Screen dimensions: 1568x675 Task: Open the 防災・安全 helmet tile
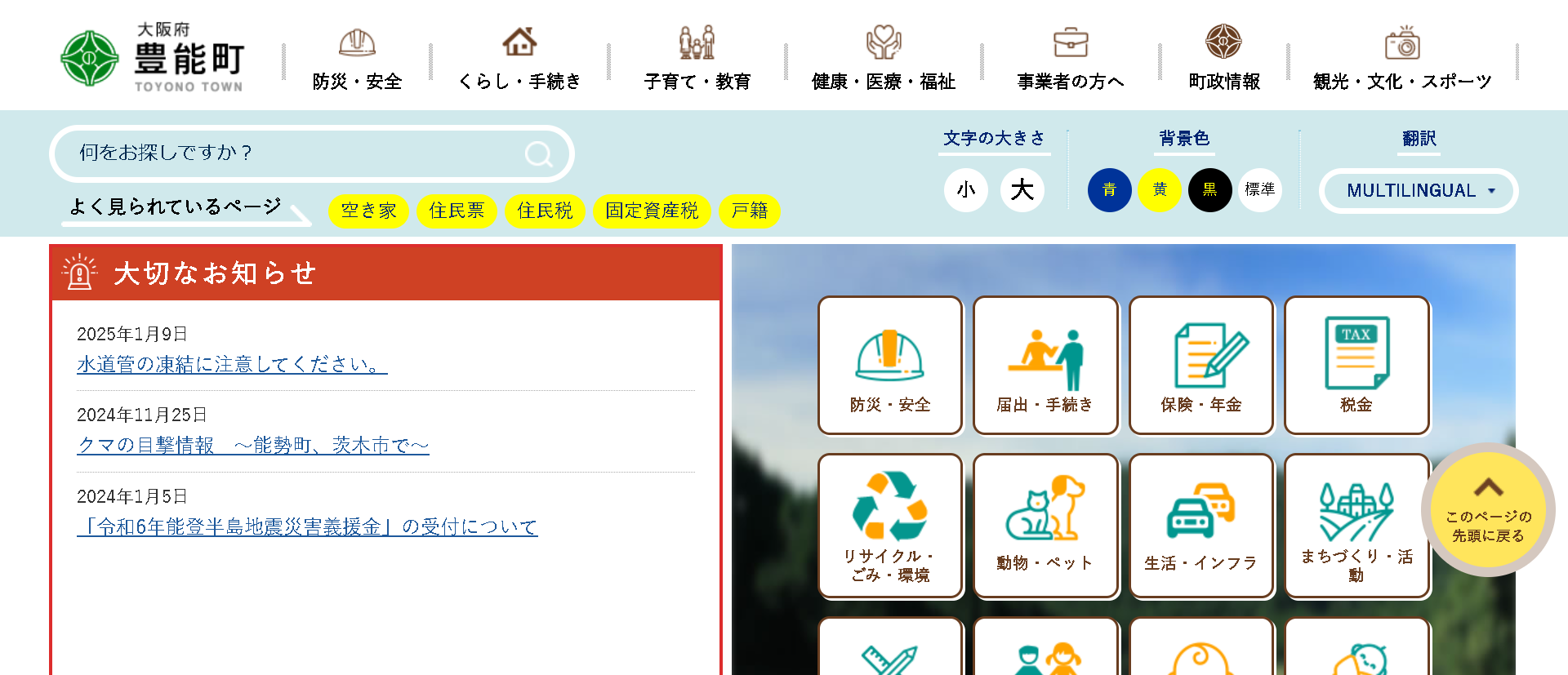click(x=890, y=365)
